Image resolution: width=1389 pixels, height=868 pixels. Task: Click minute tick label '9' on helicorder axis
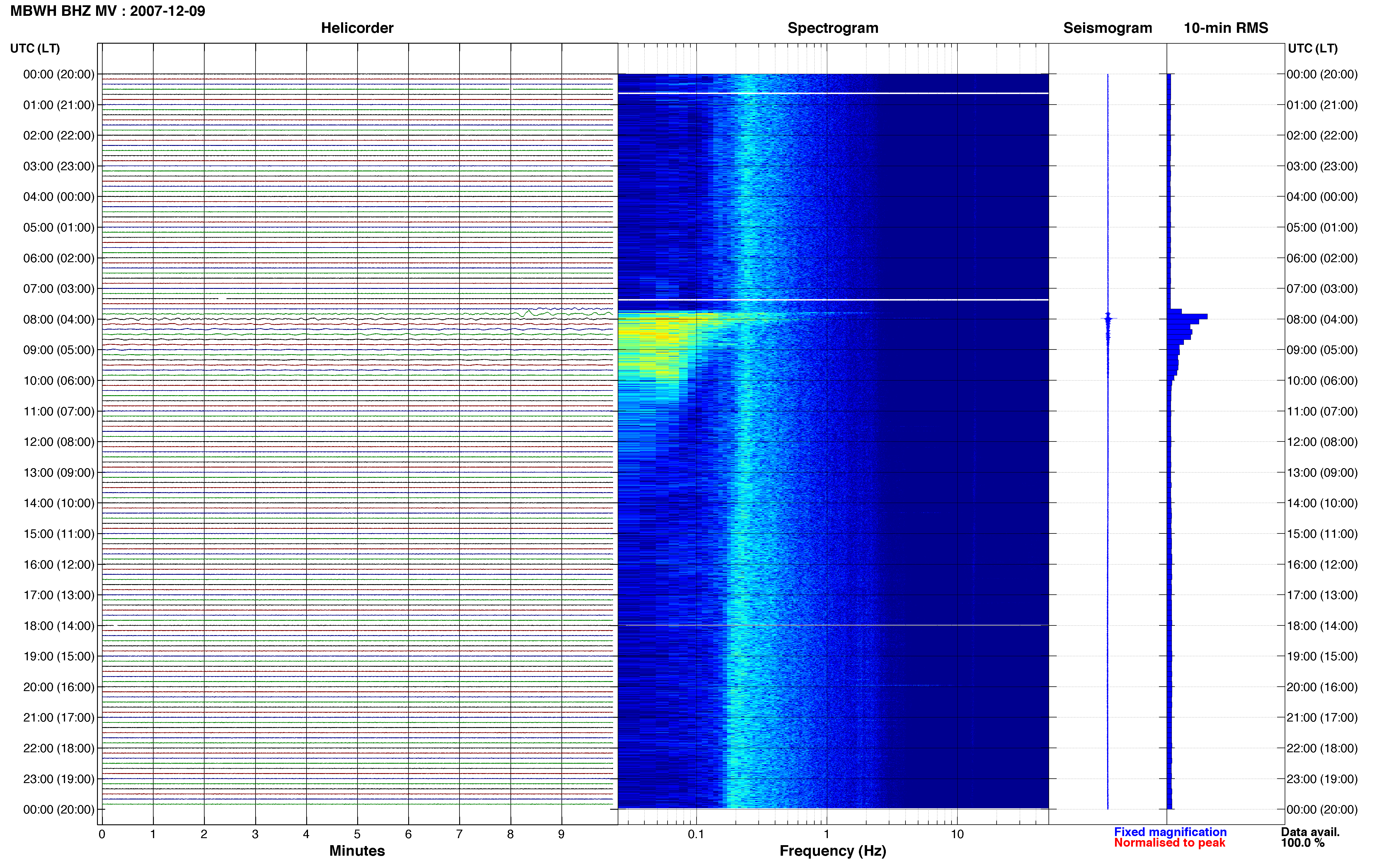561,834
